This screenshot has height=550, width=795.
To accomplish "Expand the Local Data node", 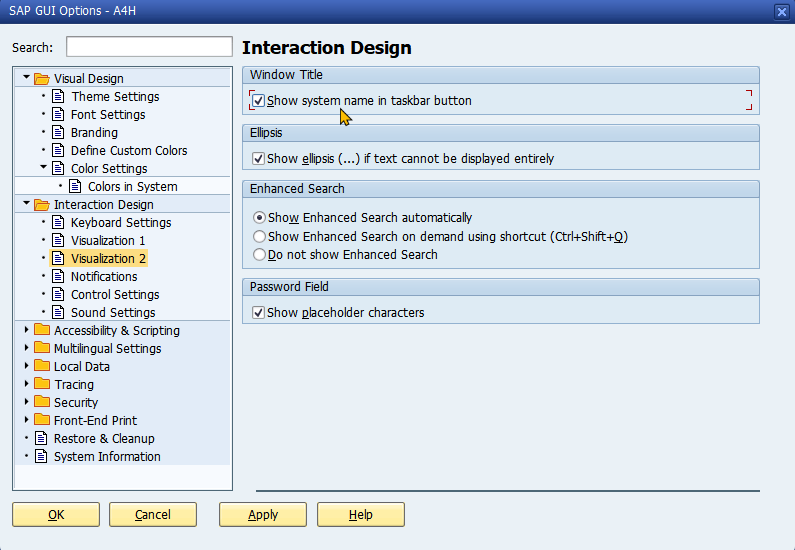I will 26,366.
